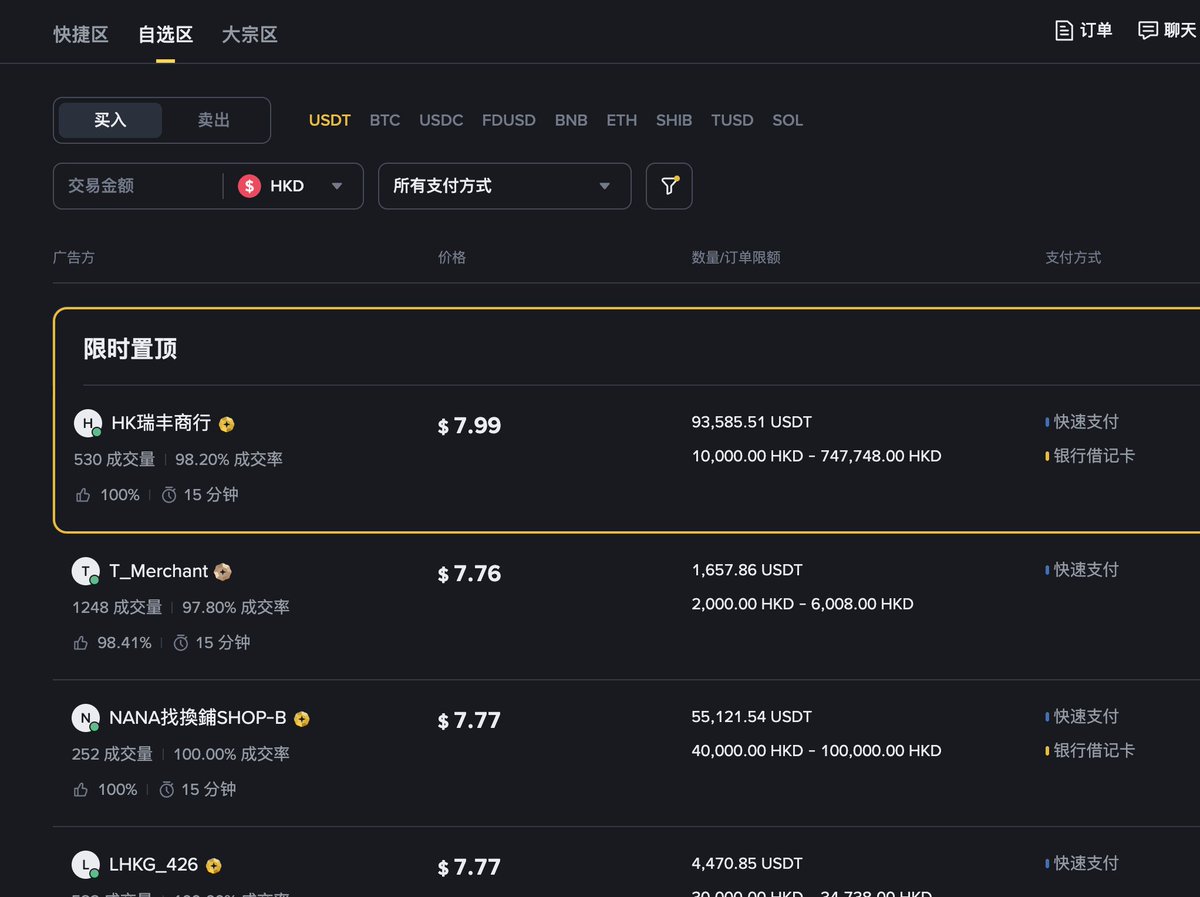Open LHKG_426 advertiser profile
The image size is (1200, 897).
[x=154, y=865]
